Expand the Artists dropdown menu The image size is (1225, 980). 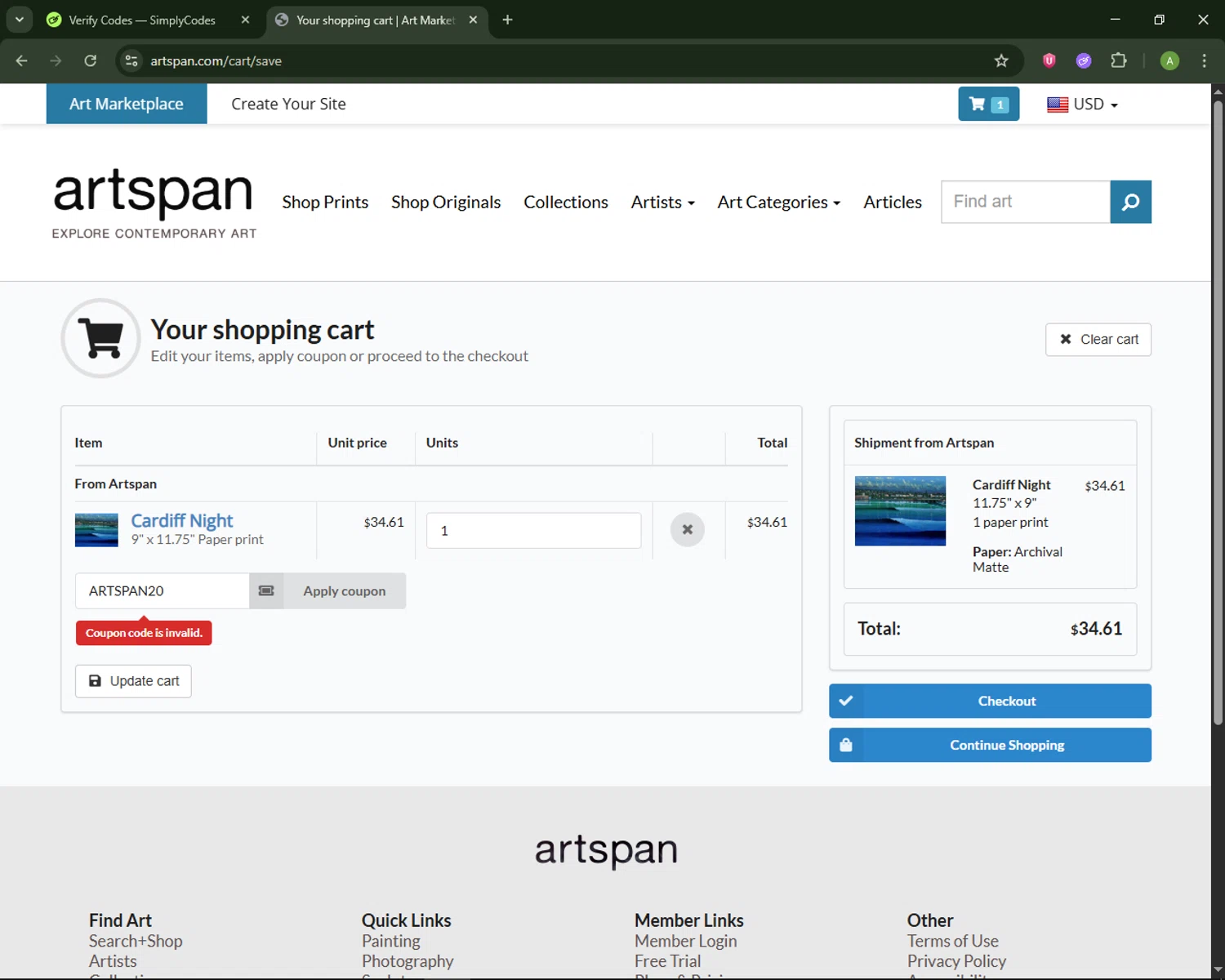pyautogui.click(x=662, y=202)
